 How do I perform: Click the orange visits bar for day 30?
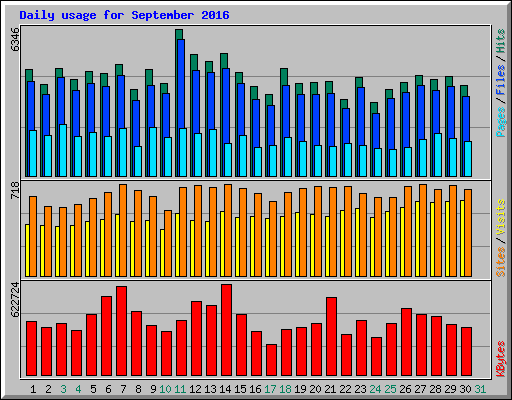(468, 233)
